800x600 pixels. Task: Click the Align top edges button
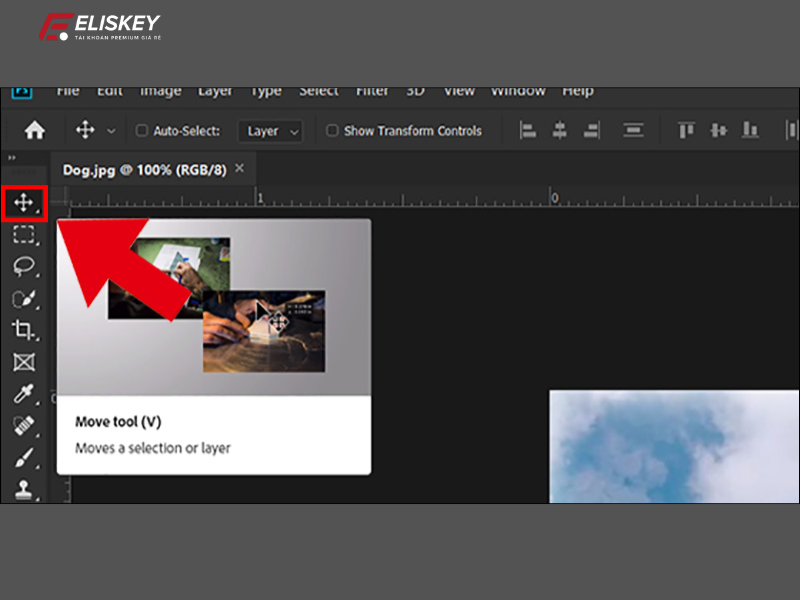[685, 131]
